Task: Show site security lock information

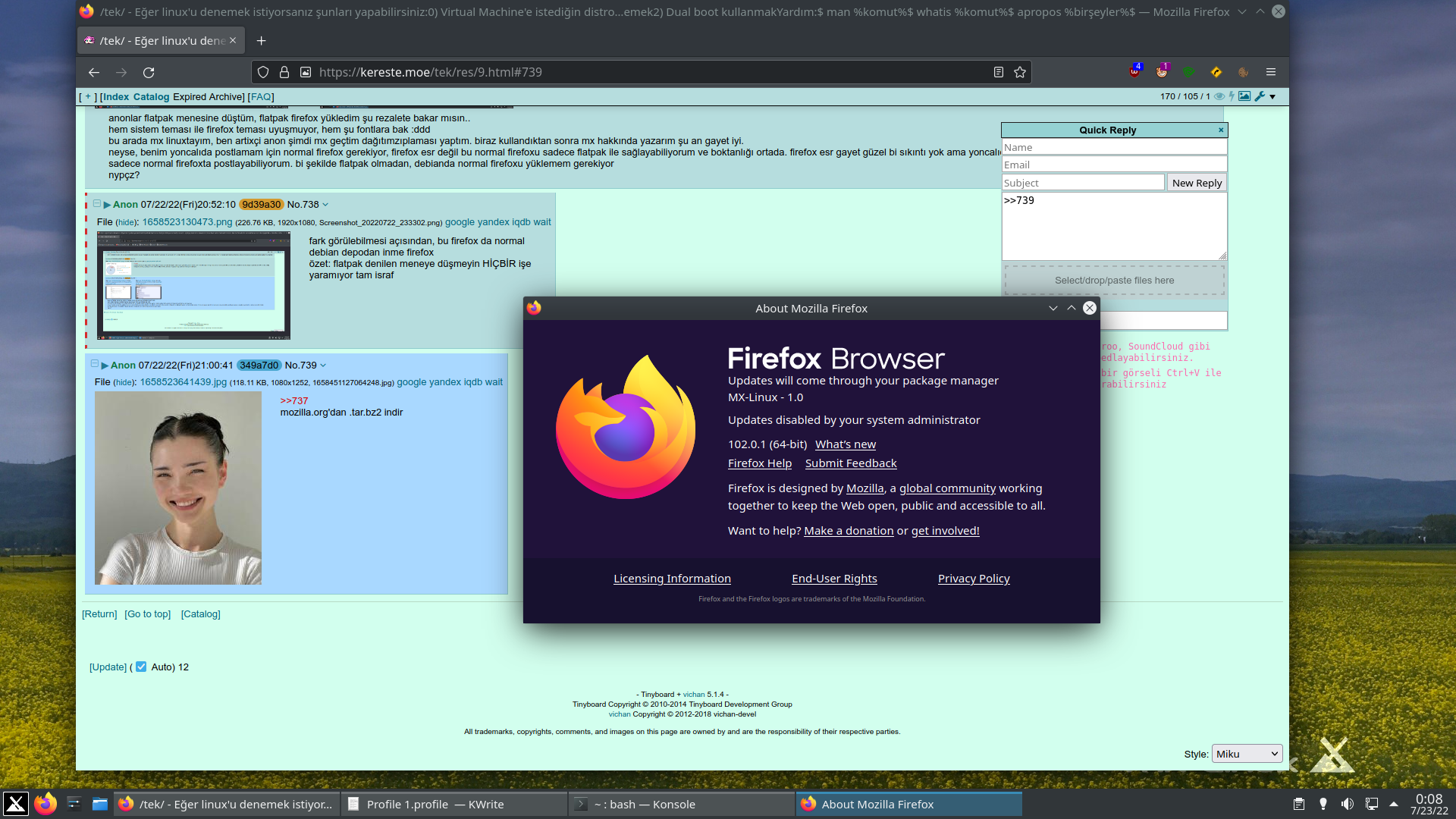Action: point(284,72)
